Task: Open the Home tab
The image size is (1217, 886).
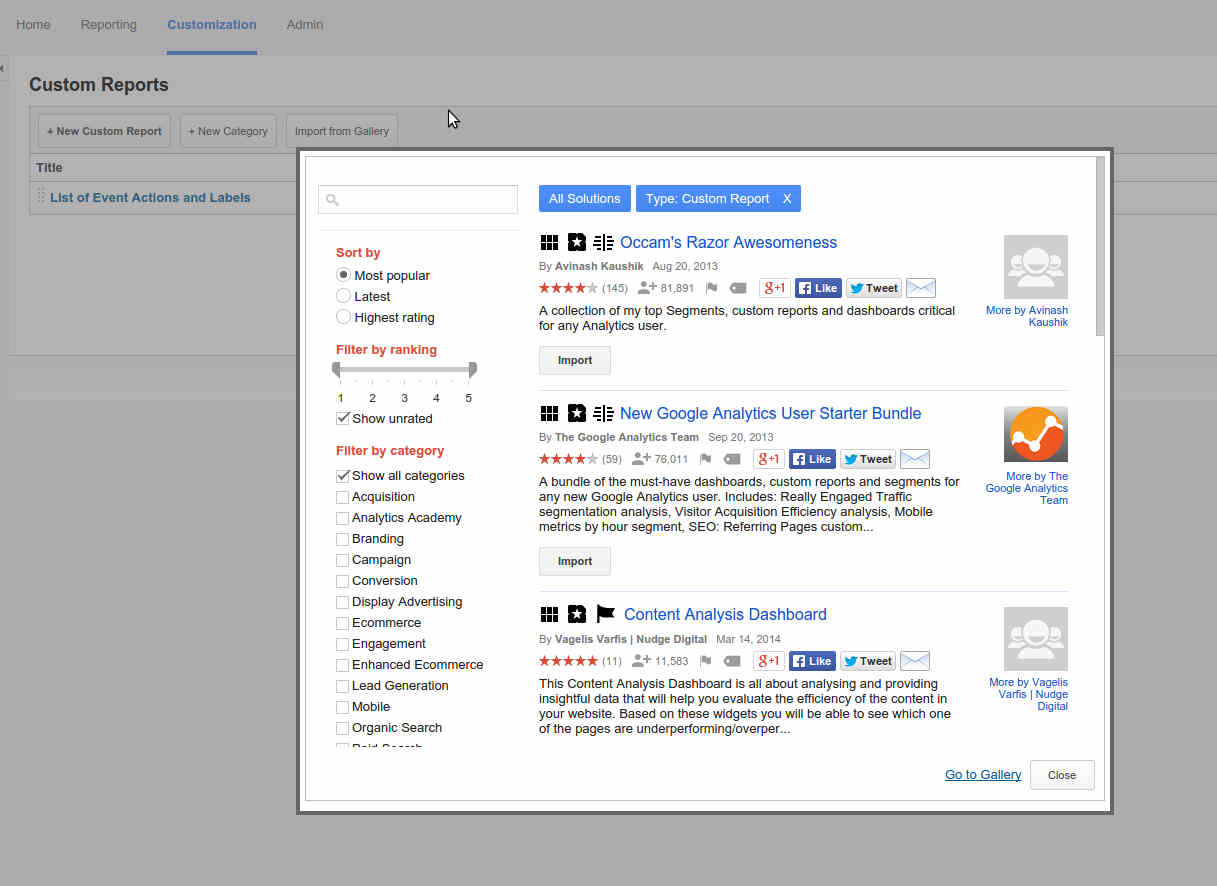Action: [33, 25]
